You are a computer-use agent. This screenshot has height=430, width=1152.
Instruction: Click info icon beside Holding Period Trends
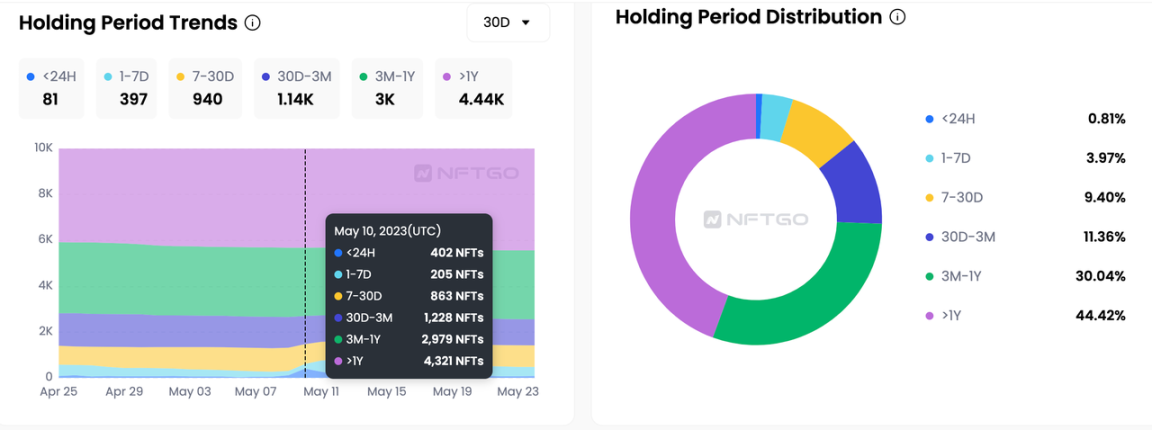253,23
